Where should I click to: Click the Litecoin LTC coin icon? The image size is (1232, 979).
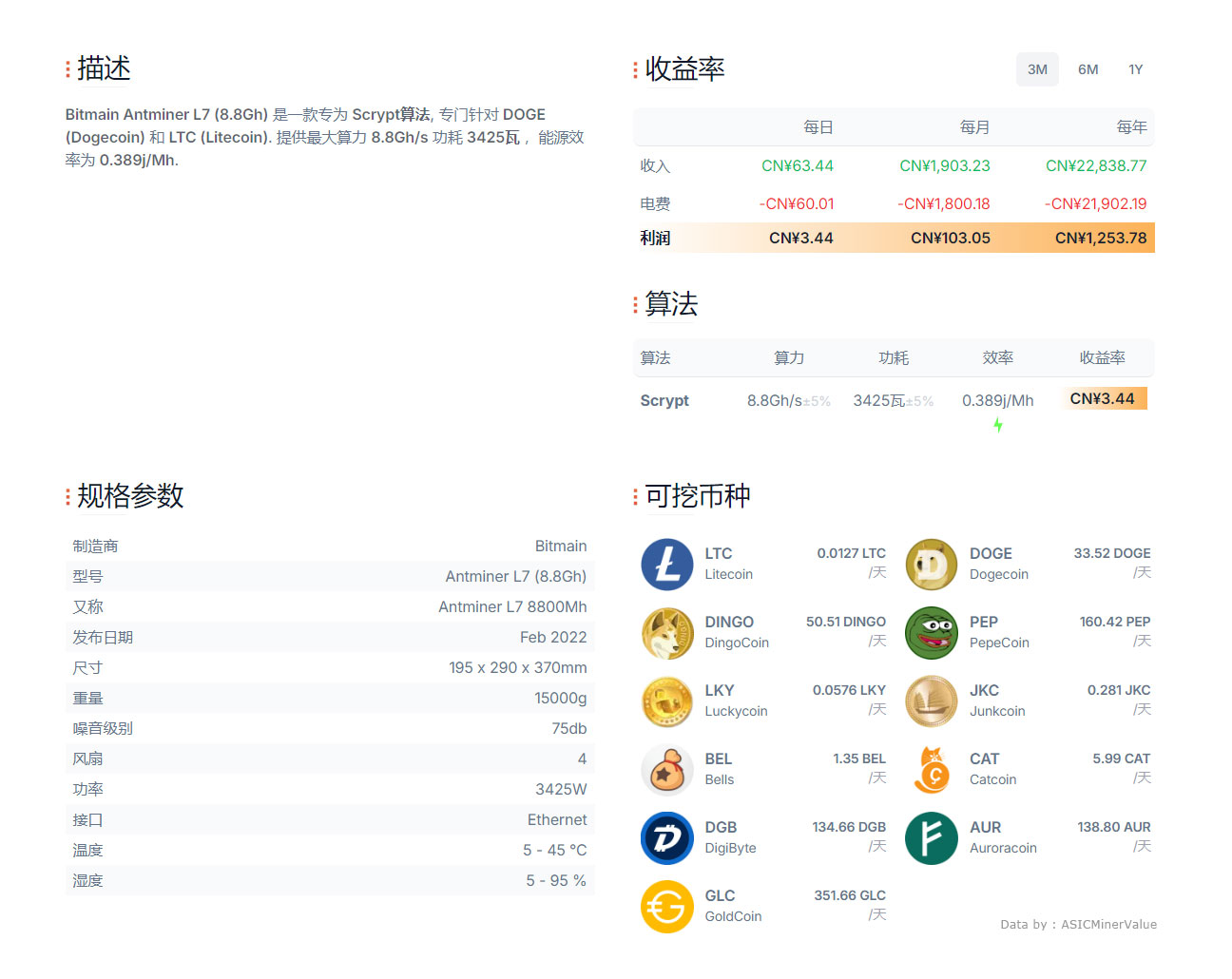click(x=667, y=565)
